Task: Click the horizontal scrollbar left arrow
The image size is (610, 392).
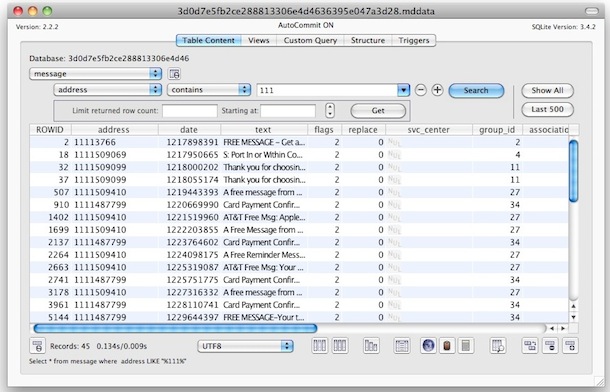Action: tap(552, 329)
